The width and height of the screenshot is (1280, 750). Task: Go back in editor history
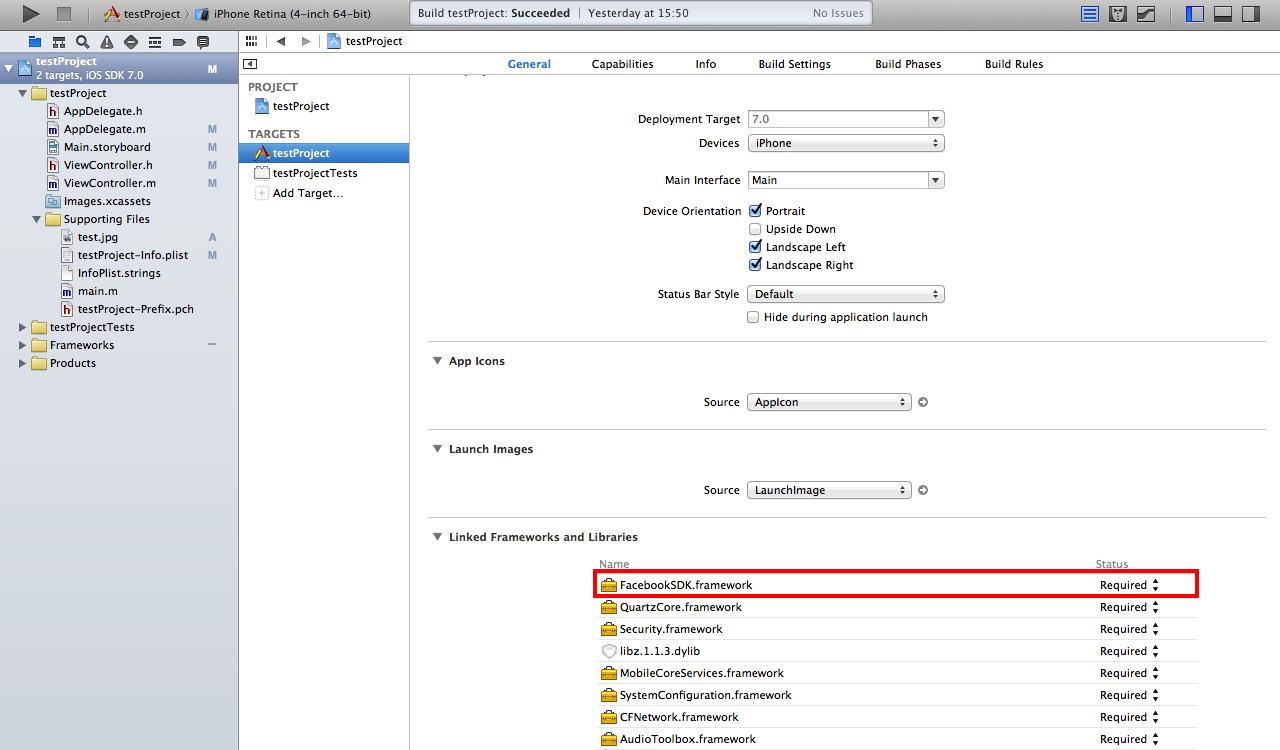pos(281,41)
